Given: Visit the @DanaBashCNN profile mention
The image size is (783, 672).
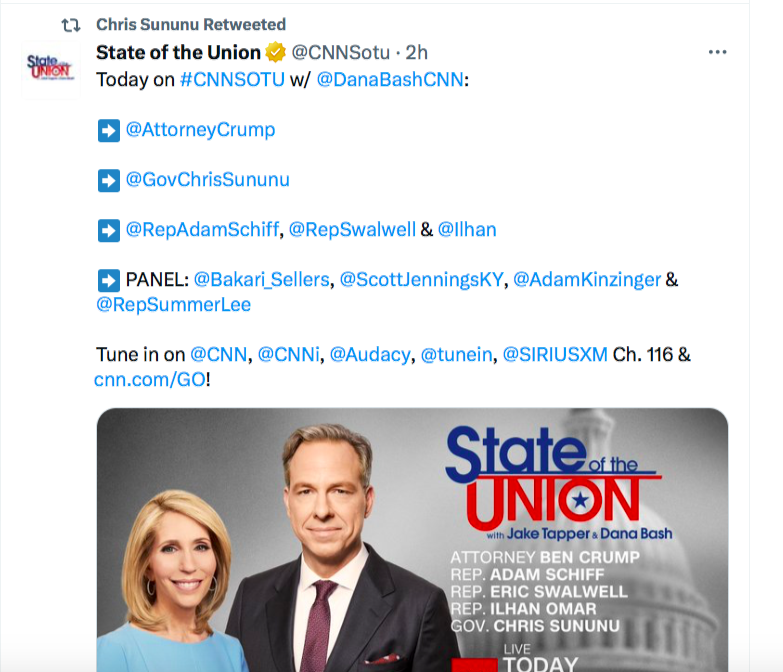Looking at the screenshot, I should coord(392,79).
